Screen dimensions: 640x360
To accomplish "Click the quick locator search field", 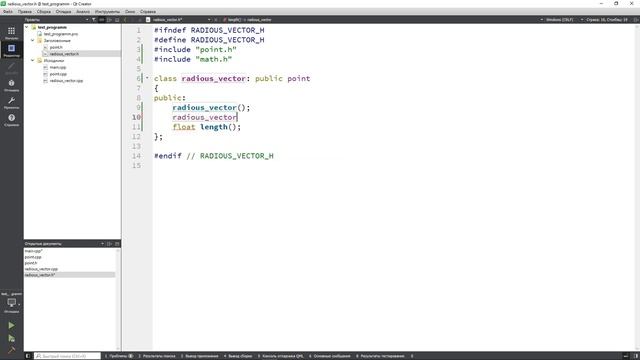I will [67, 356].
